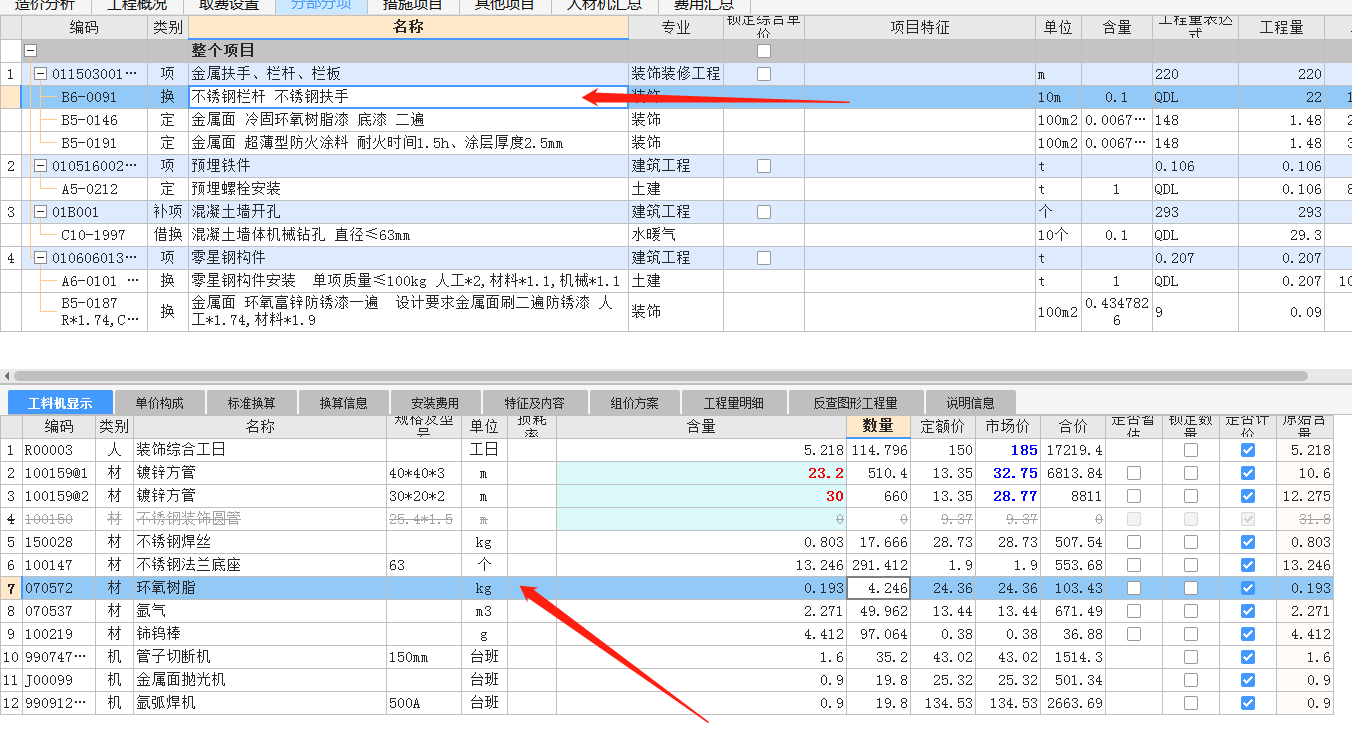Toggle 锁定数量 checkbox for 铈钨棒
Screen dimensions: 1352x731
[1191, 634]
